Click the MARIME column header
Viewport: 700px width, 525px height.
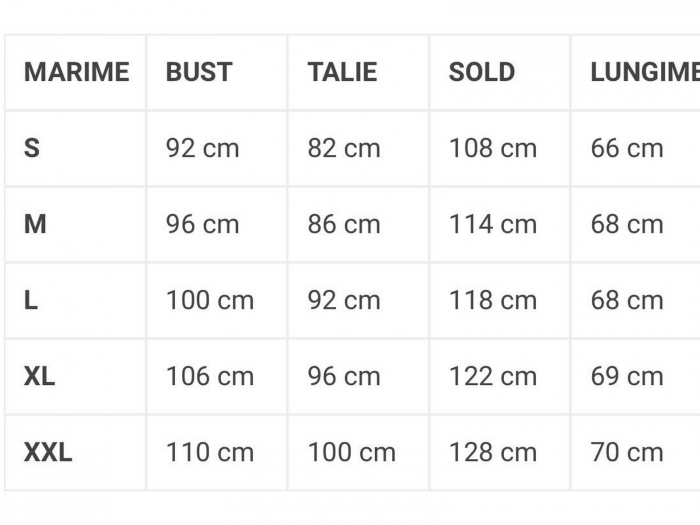76,72
